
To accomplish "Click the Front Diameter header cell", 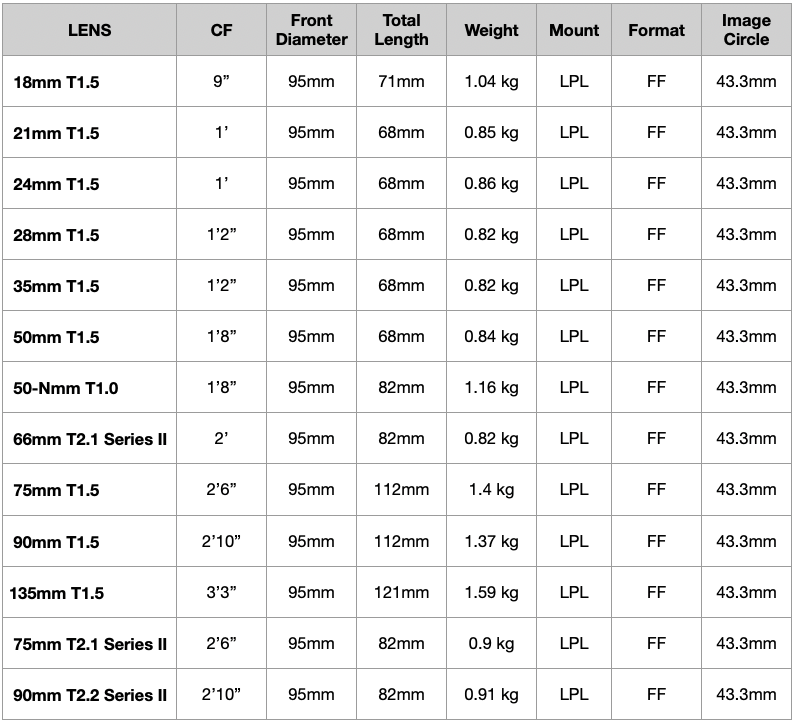I will pyautogui.click(x=311, y=30).
